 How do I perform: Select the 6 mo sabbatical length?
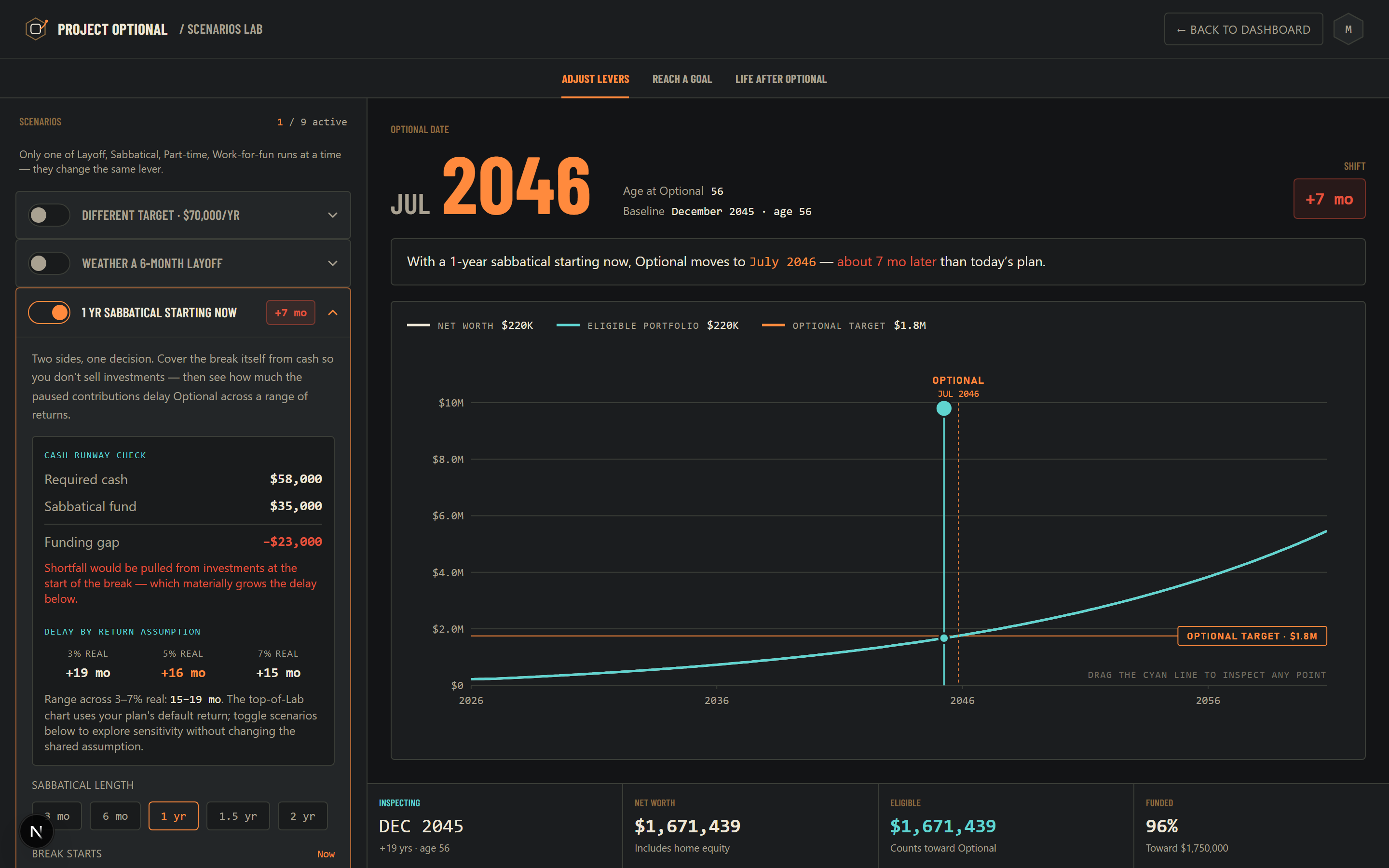pos(115,816)
